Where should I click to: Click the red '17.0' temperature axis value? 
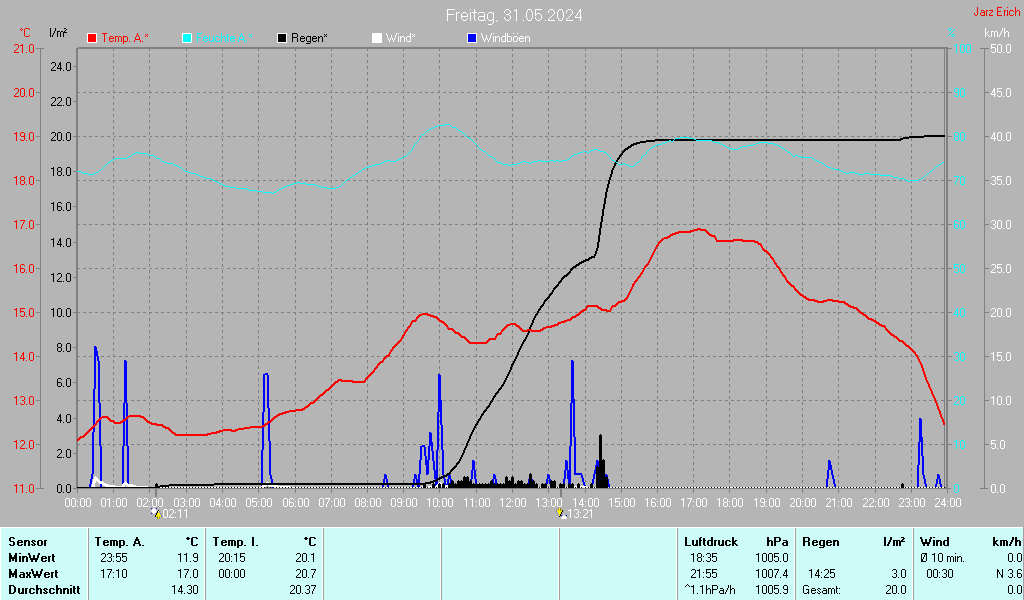(24, 225)
